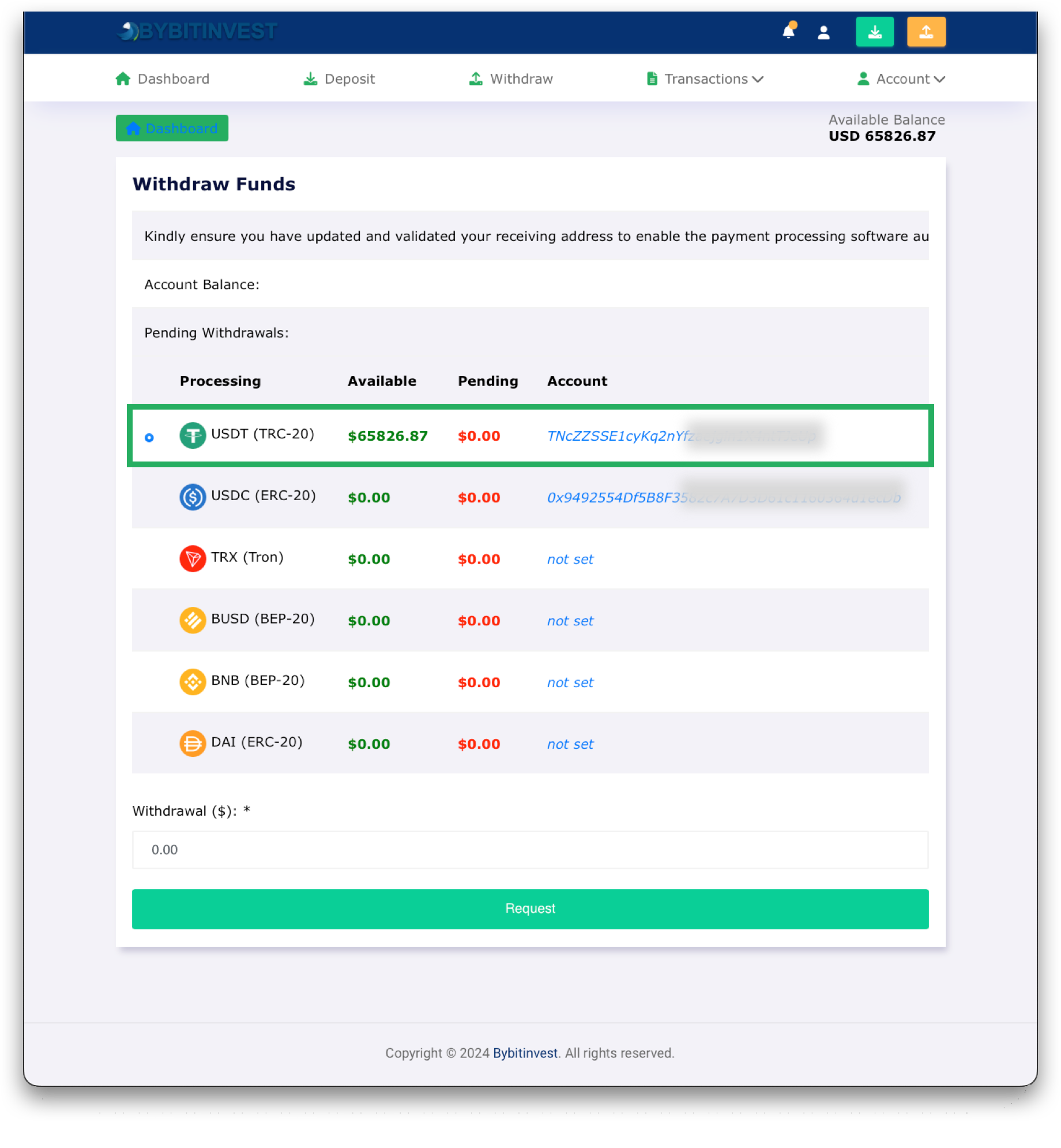The image size is (1061, 1148).
Task: Click the 'USDC (ERC-20)' label
Action: point(264,496)
